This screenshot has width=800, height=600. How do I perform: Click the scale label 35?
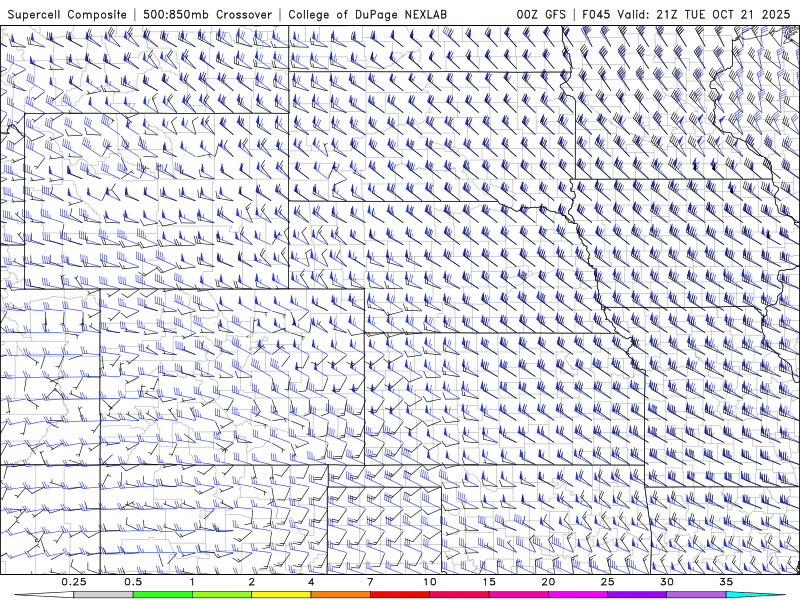tap(726, 582)
